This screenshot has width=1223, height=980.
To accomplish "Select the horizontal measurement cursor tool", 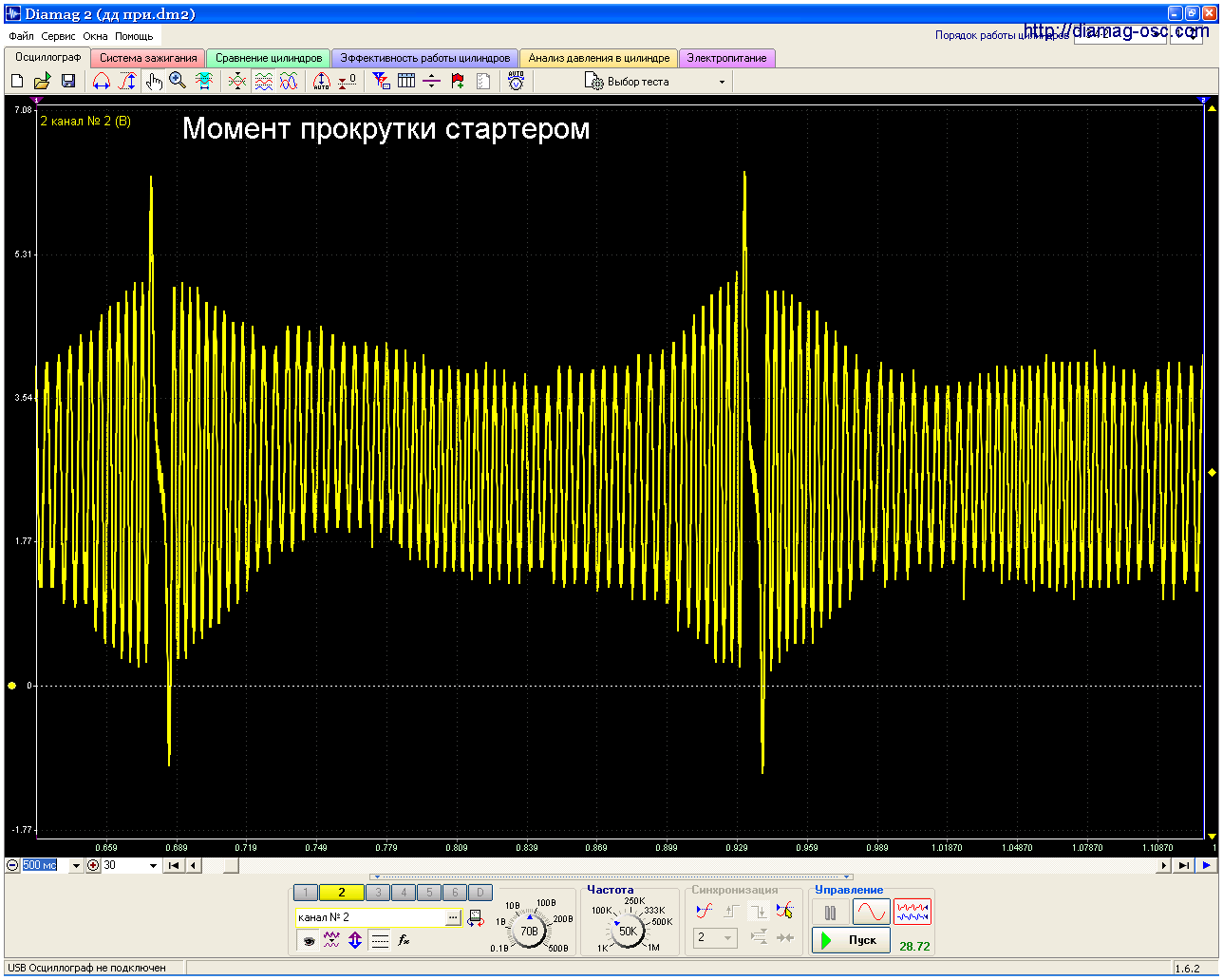I will [102, 82].
